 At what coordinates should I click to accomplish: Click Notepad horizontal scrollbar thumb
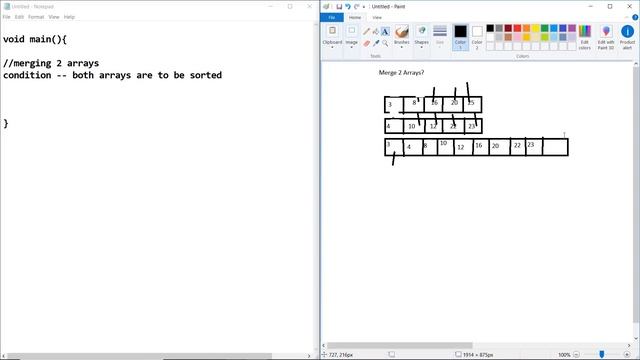coord(140,356)
